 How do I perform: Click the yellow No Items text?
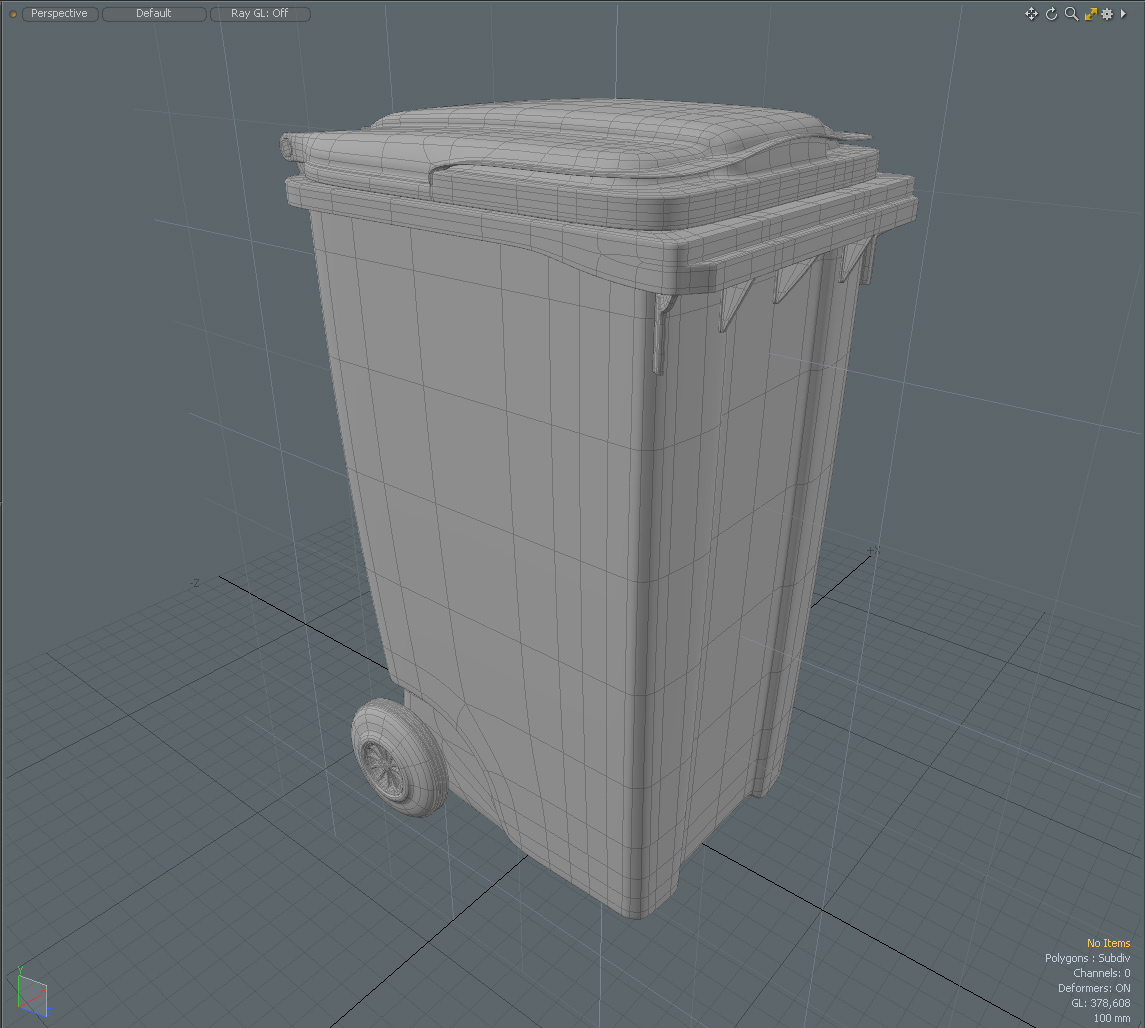[x=1108, y=943]
